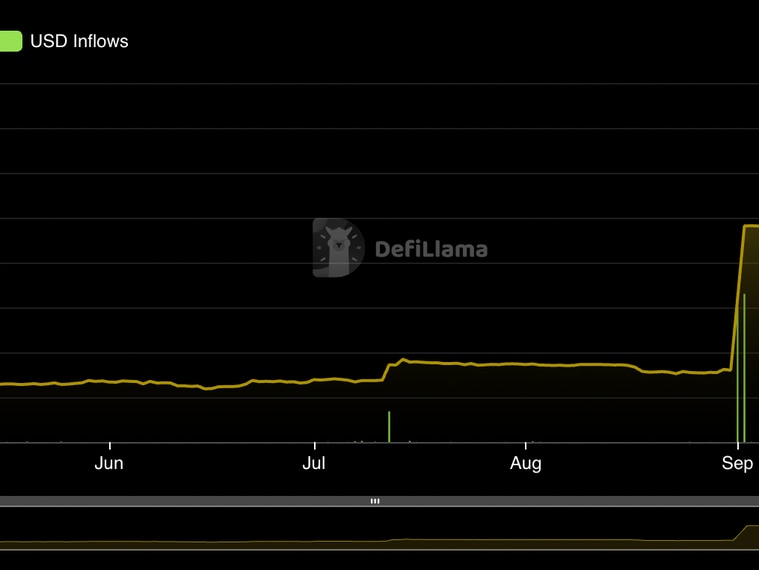Viewport: 759px width, 570px height.
Task: Click the small green inflow bar in July
Action: pos(389,426)
